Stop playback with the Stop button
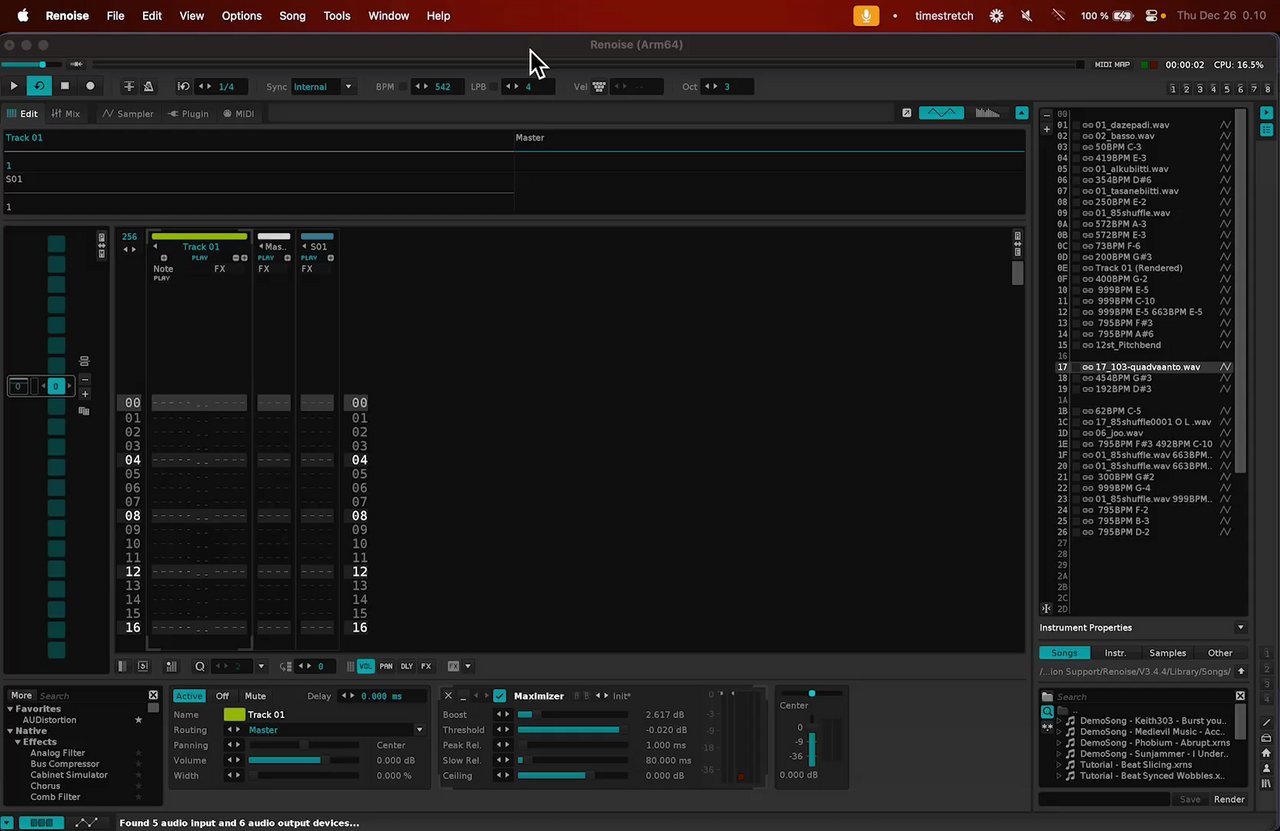The height and width of the screenshot is (831, 1280). pyautogui.click(x=65, y=87)
